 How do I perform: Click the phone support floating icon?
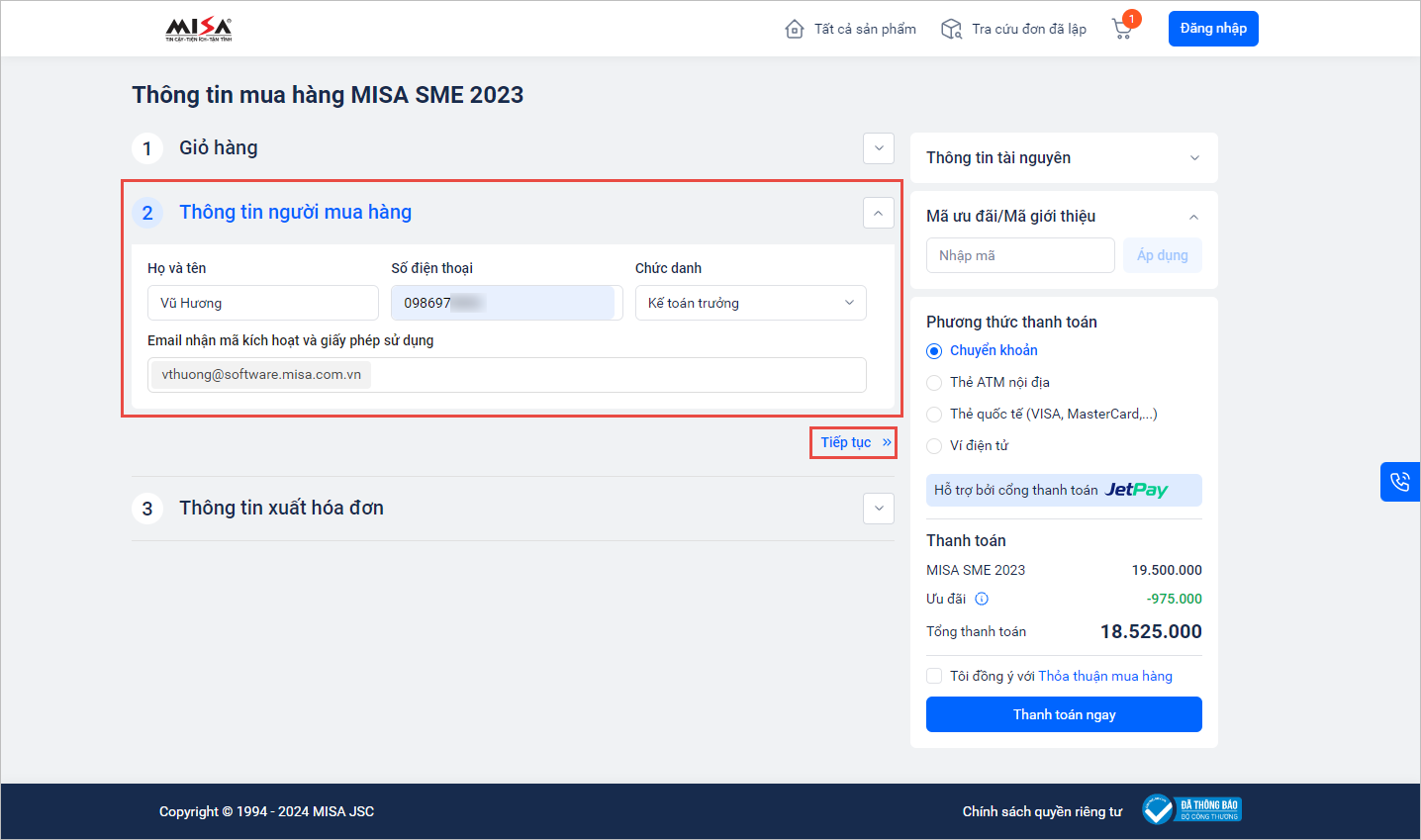click(x=1400, y=482)
